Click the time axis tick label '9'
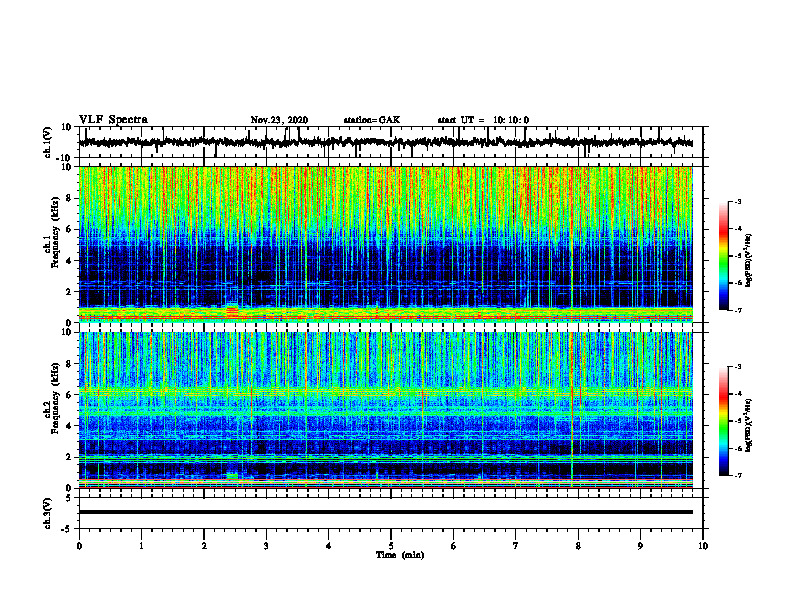 coord(640,546)
